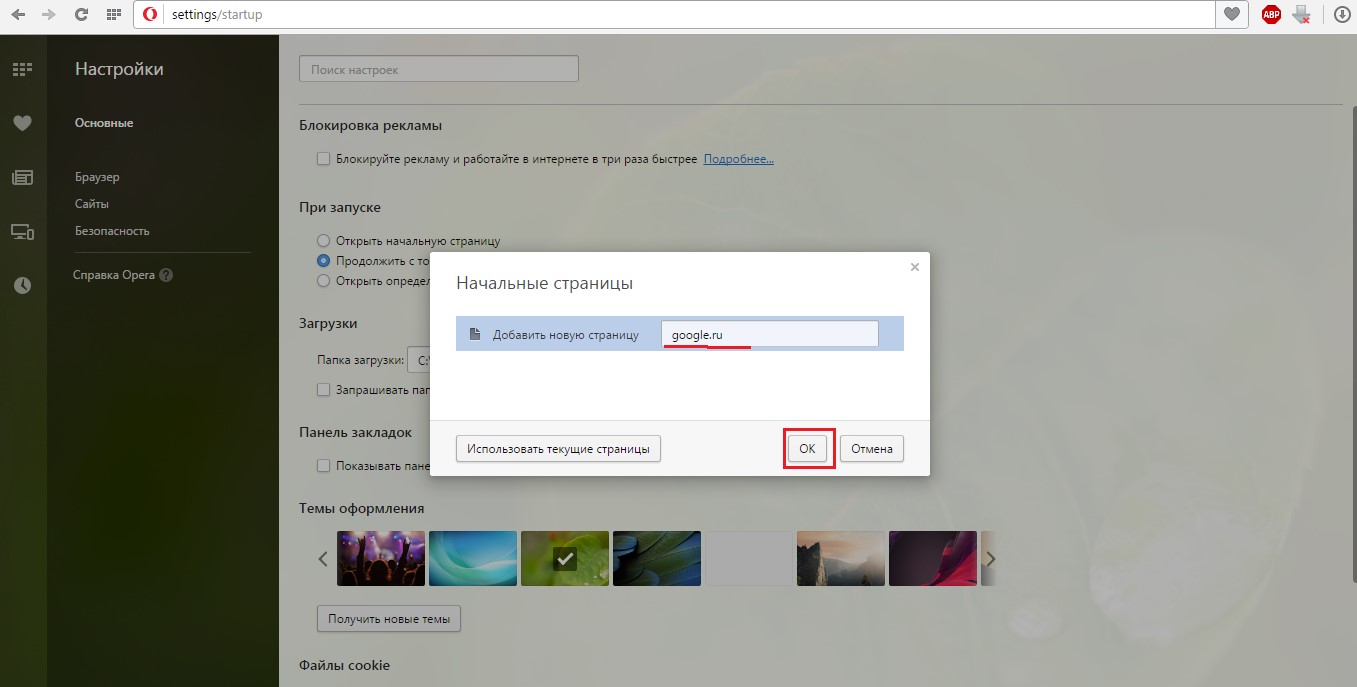1357x687 pixels.
Task: Open history clock icon in sidebar
Action: [22, 285]
